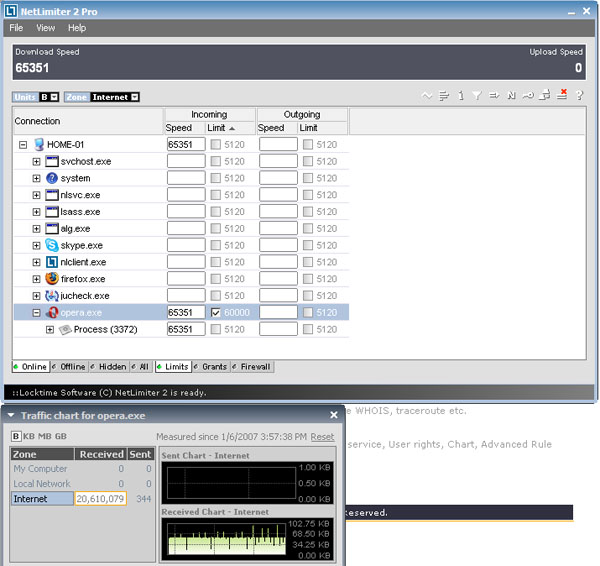This screenshot has height=566, width=600.
Task: Select the KB unit in traffic chart
Action: pos(29,436)
